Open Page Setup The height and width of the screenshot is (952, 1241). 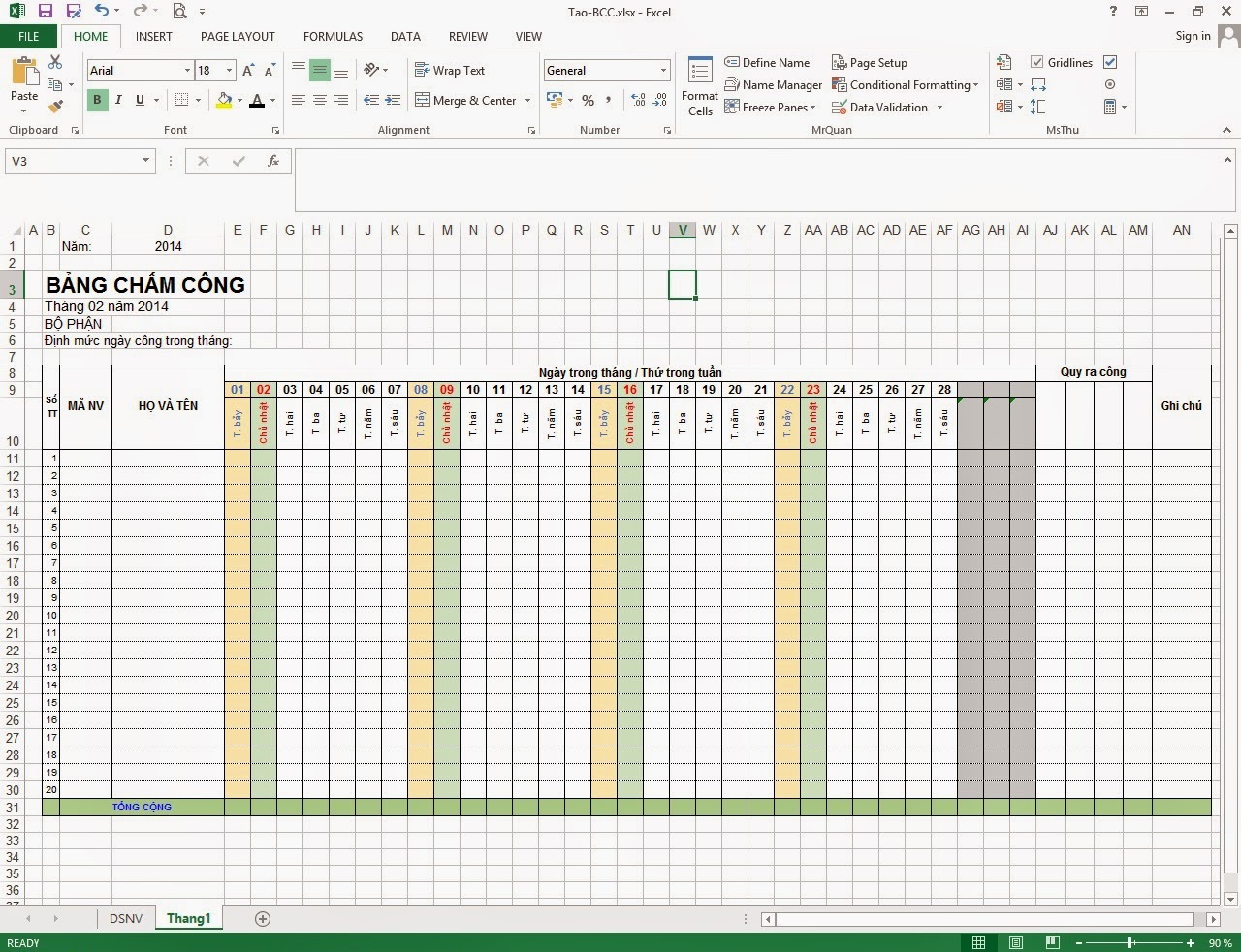click(870, 63)
